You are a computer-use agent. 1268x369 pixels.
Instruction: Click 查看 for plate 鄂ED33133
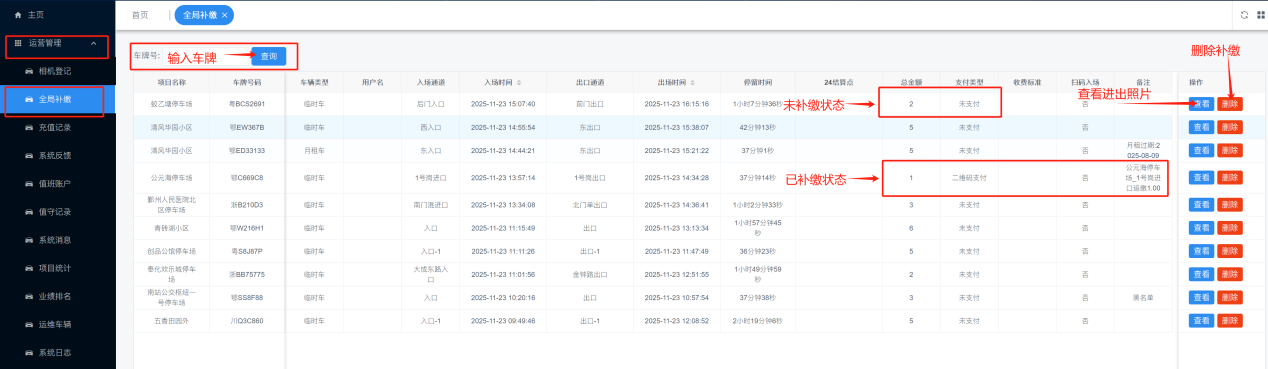click(1200, 151)
